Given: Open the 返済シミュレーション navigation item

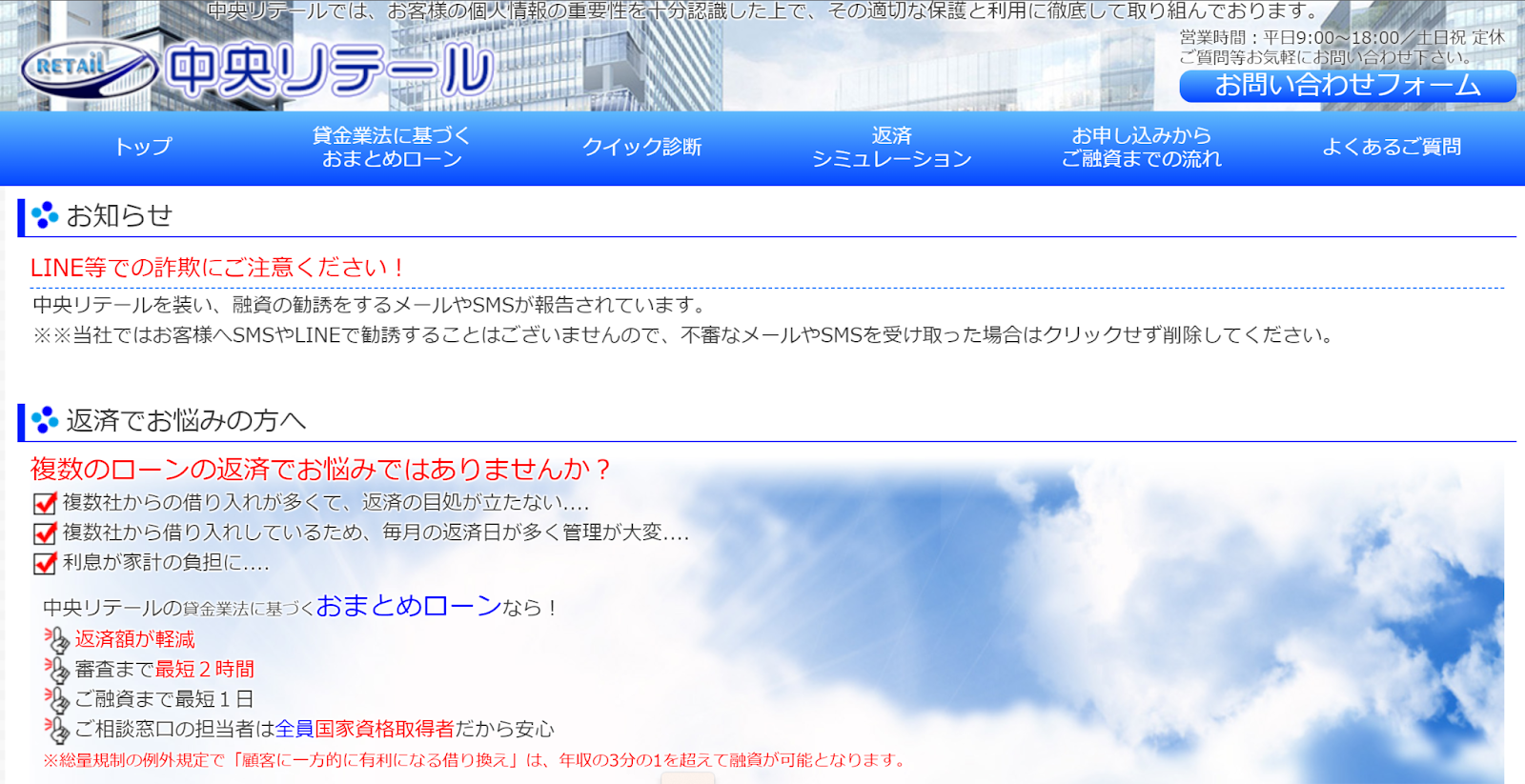Looking at the screenshot, I should pos(891,147).
